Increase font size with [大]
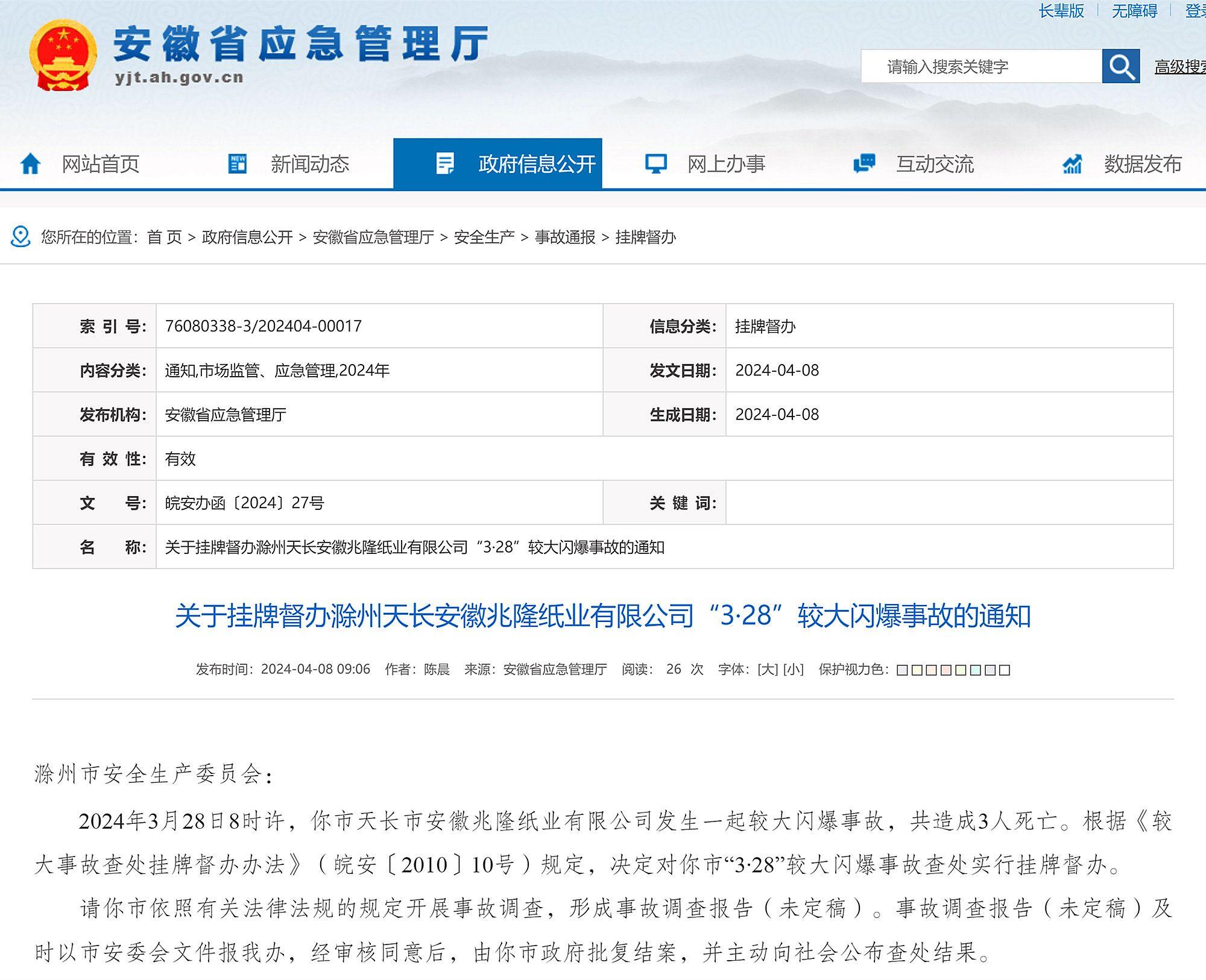 click(x=767, y=670)
